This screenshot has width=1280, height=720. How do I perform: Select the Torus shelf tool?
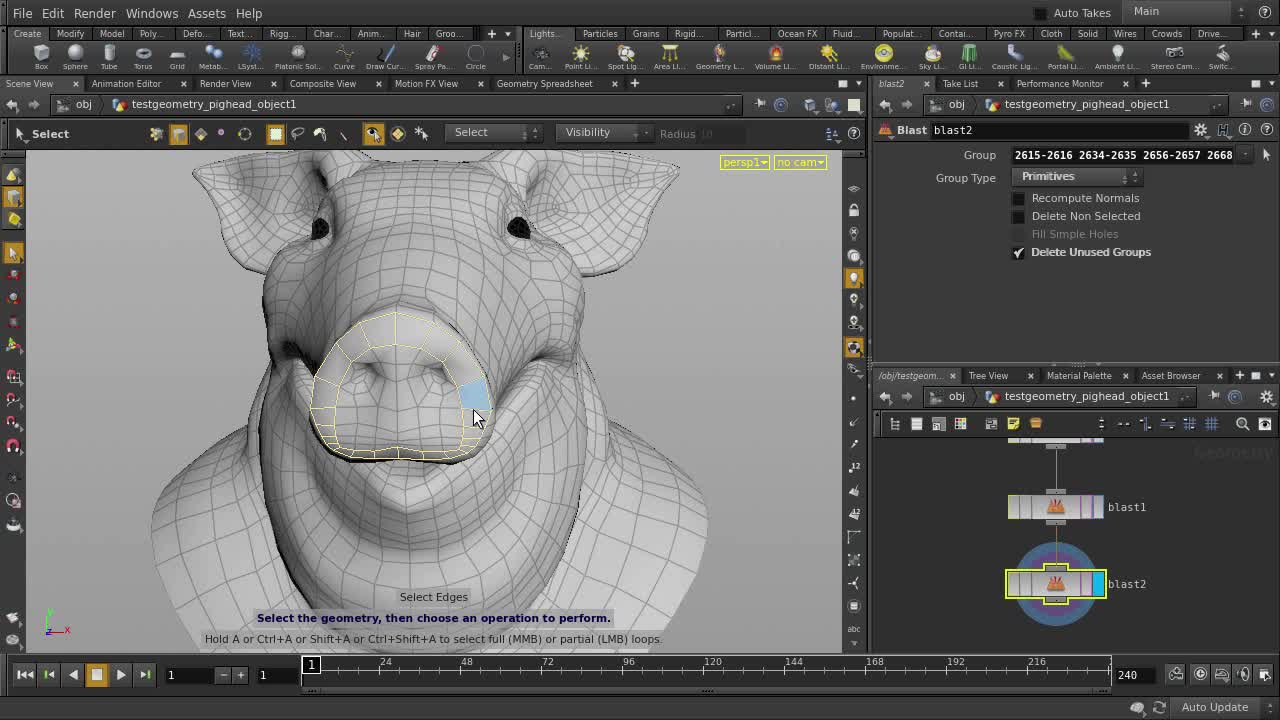(x=143, y=55)
